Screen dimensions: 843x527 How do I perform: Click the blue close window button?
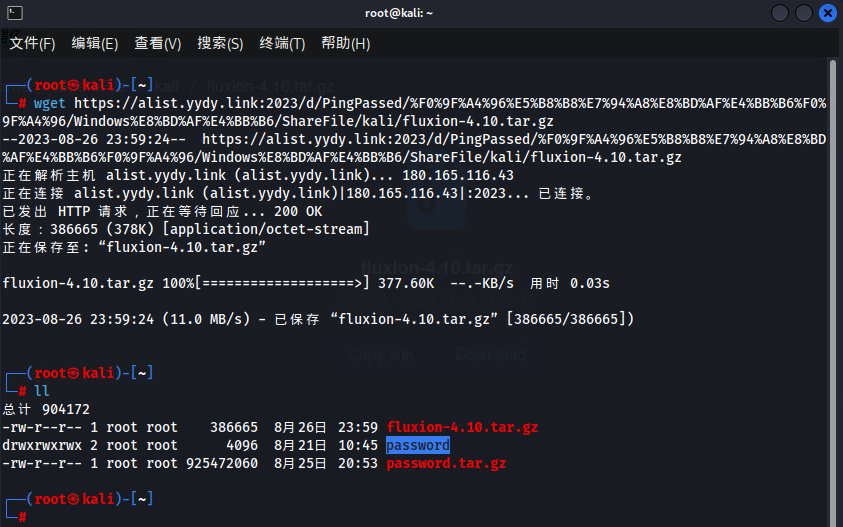click(828, 13)
